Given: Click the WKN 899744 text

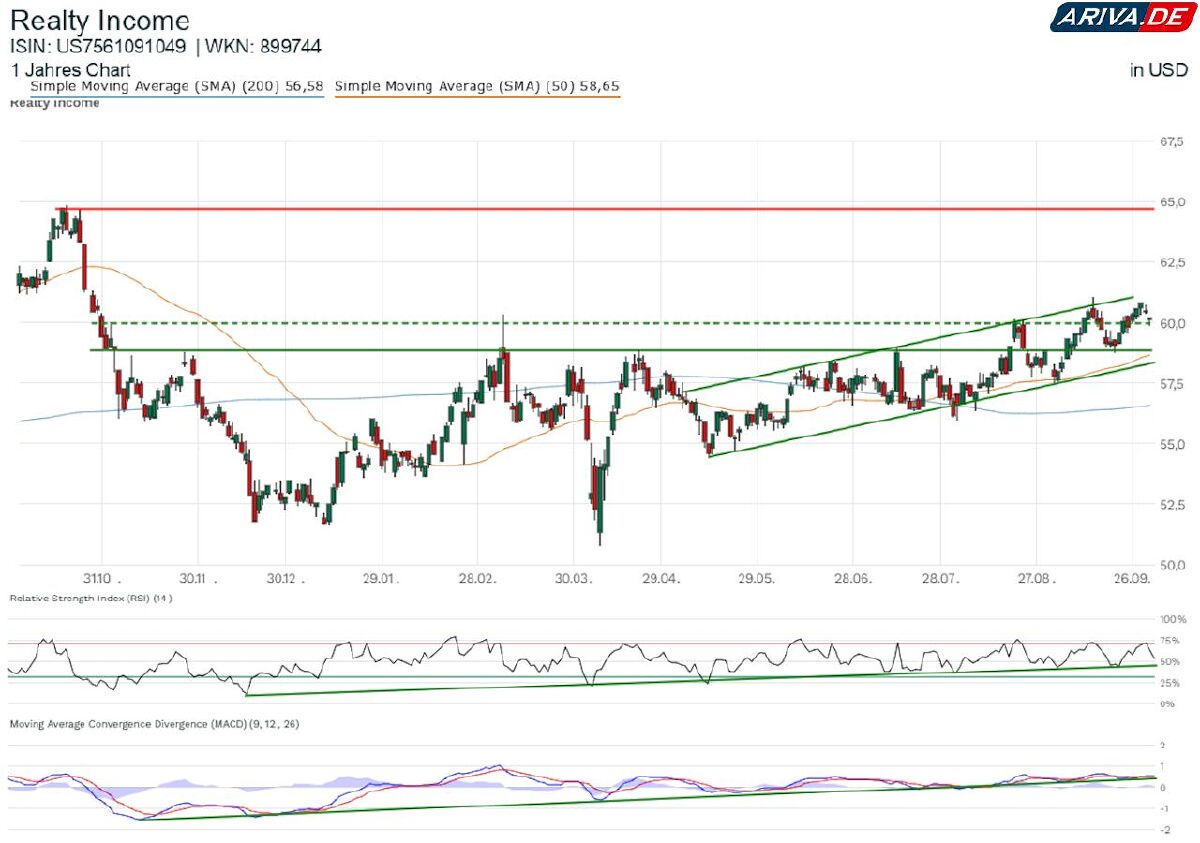Looking at the screenshot, I should pyautogui.click(x=264, y=46).
